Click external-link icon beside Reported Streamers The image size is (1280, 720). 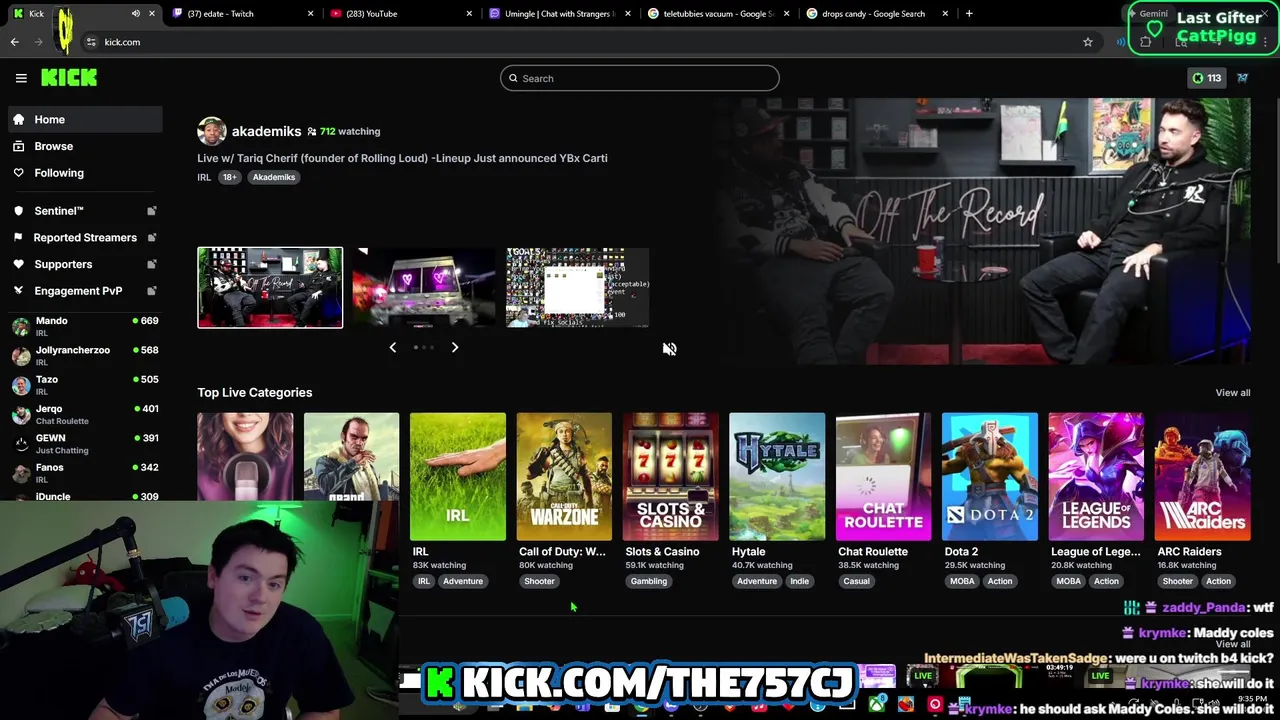click(x=152, y=237)
